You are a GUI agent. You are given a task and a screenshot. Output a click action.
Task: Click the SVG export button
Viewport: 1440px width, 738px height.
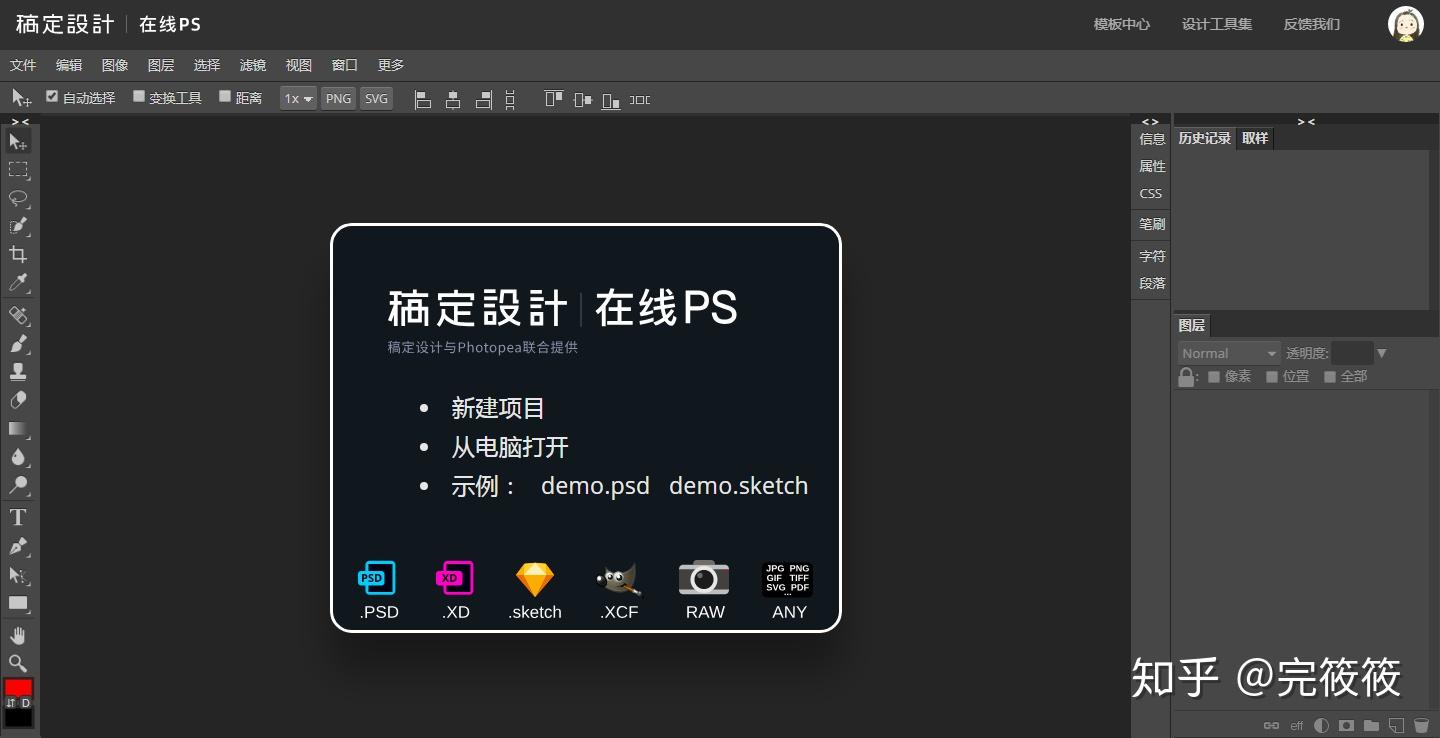pyautogui.click(x=376, y=98)
